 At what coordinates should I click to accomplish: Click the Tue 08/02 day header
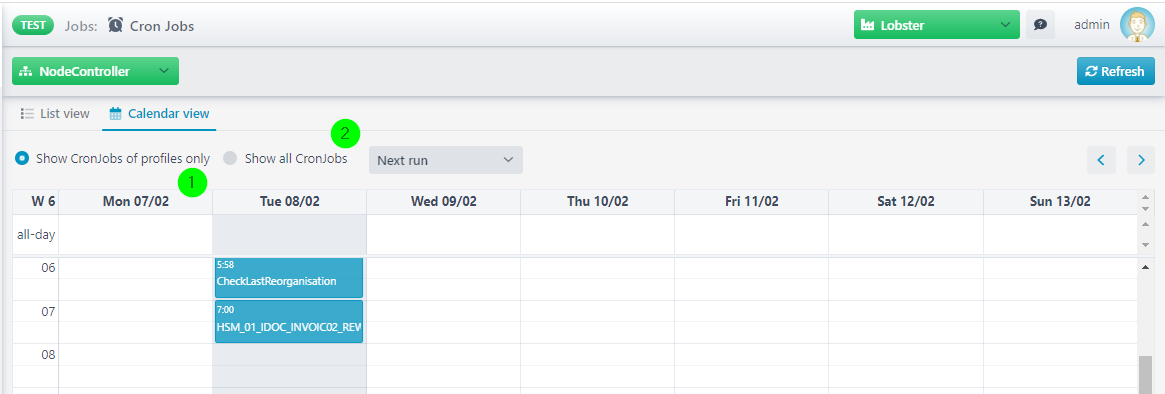pos(290,201)
